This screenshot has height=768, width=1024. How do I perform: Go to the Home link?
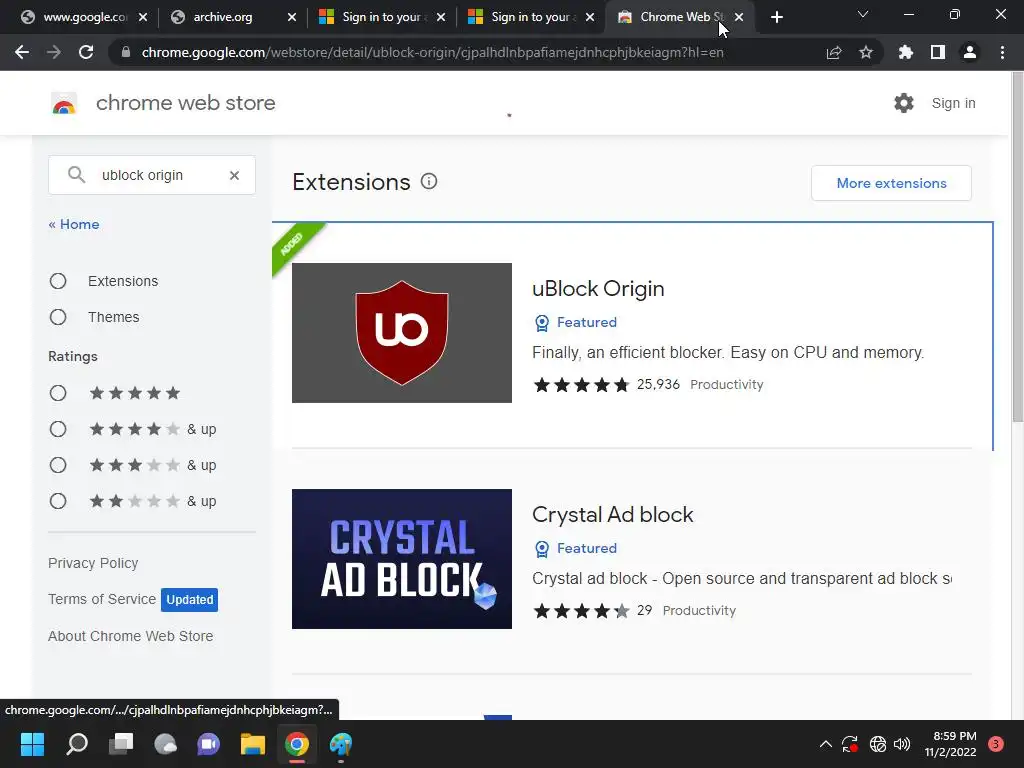click(x=74, y=224)
